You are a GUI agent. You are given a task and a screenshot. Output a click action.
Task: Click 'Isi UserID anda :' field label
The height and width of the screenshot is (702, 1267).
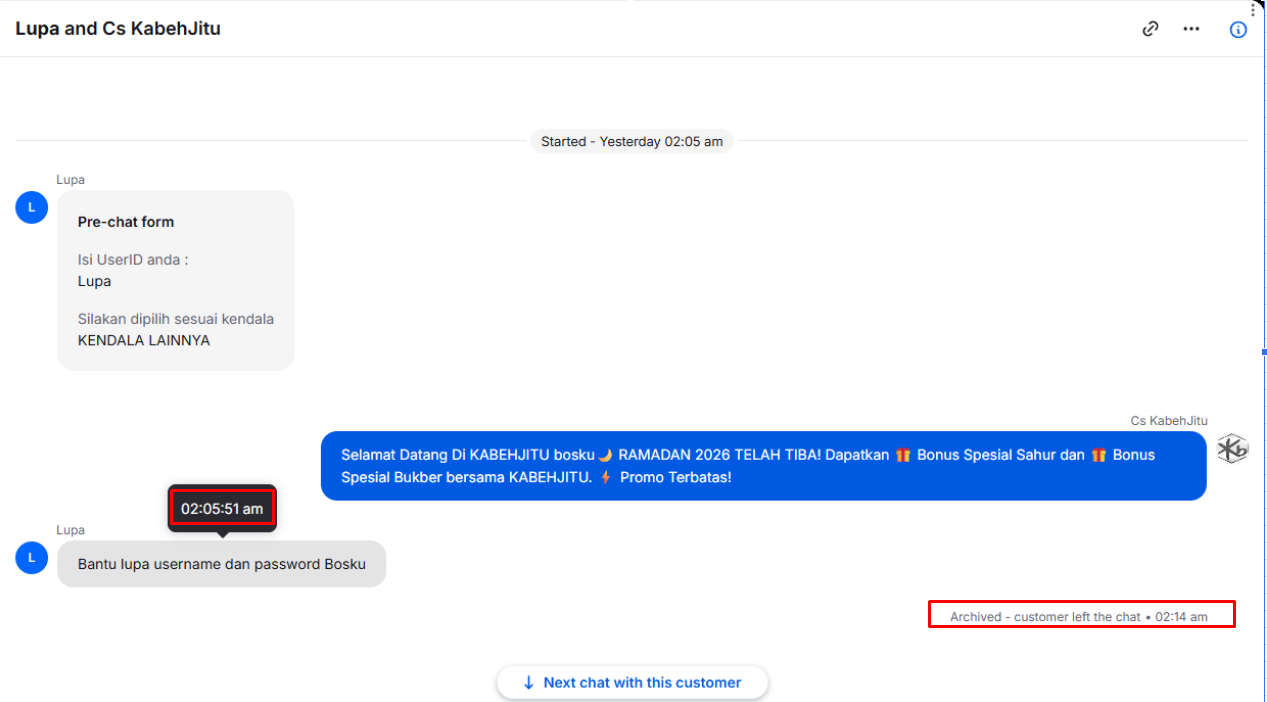click(x=133, y=260)
